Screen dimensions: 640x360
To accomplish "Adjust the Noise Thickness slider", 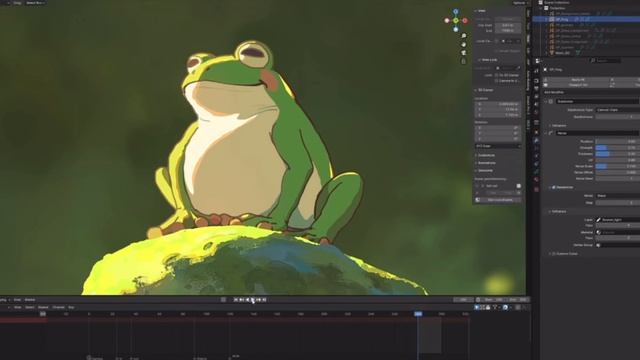I will click(618, 154).
